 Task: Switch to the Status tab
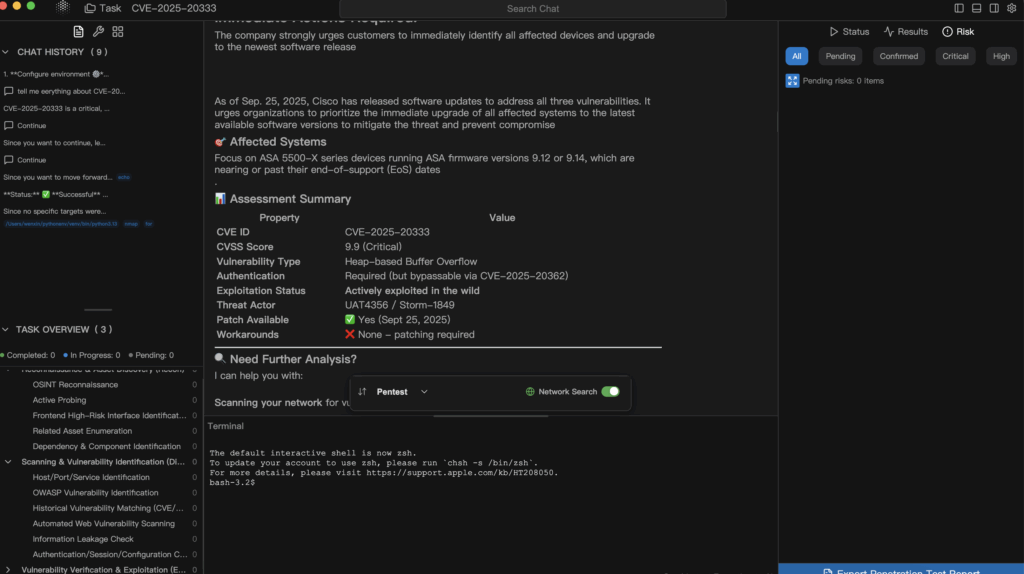click(x=849, y=32)
